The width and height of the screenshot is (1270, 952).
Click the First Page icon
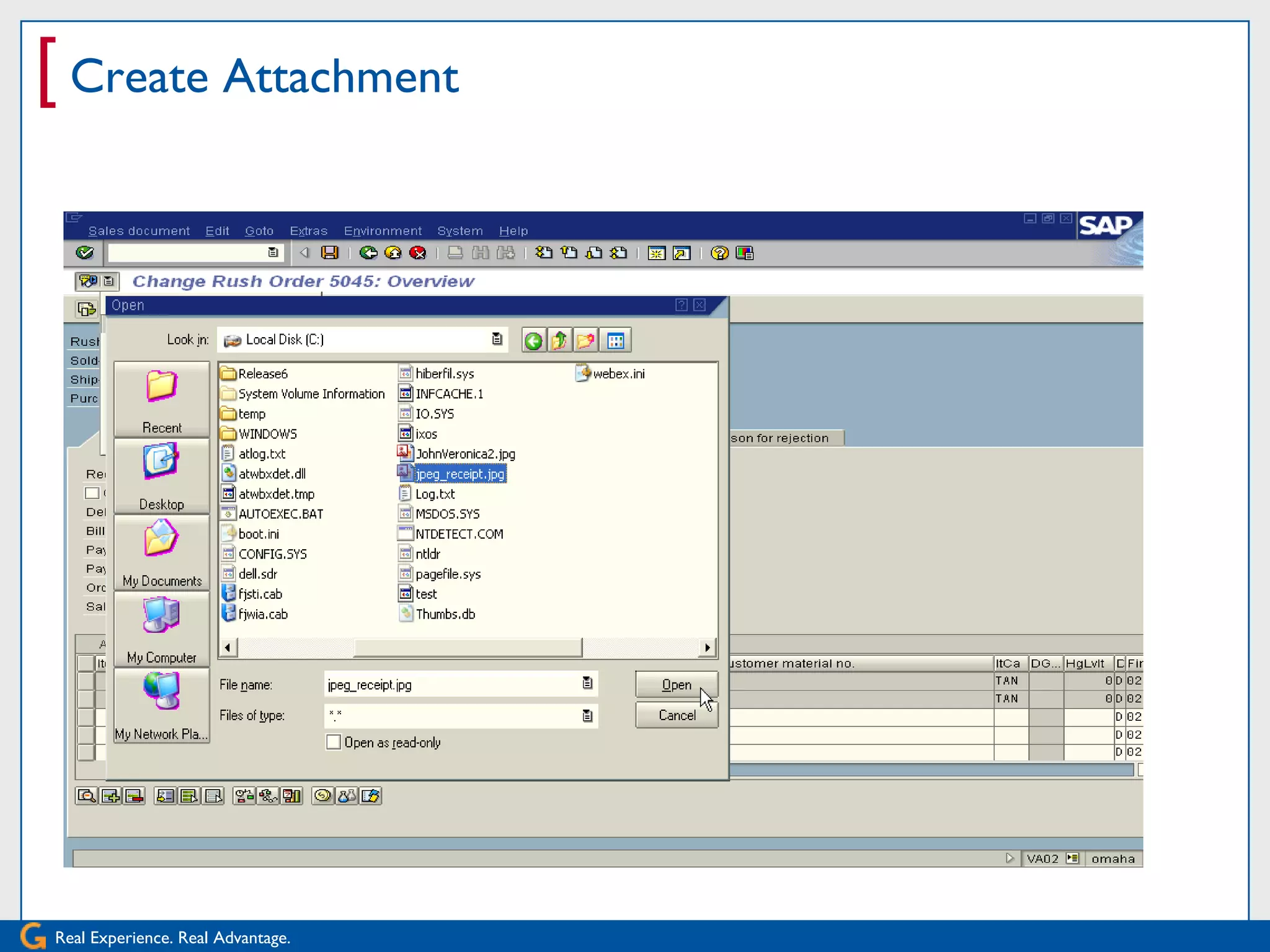[544, 253]
